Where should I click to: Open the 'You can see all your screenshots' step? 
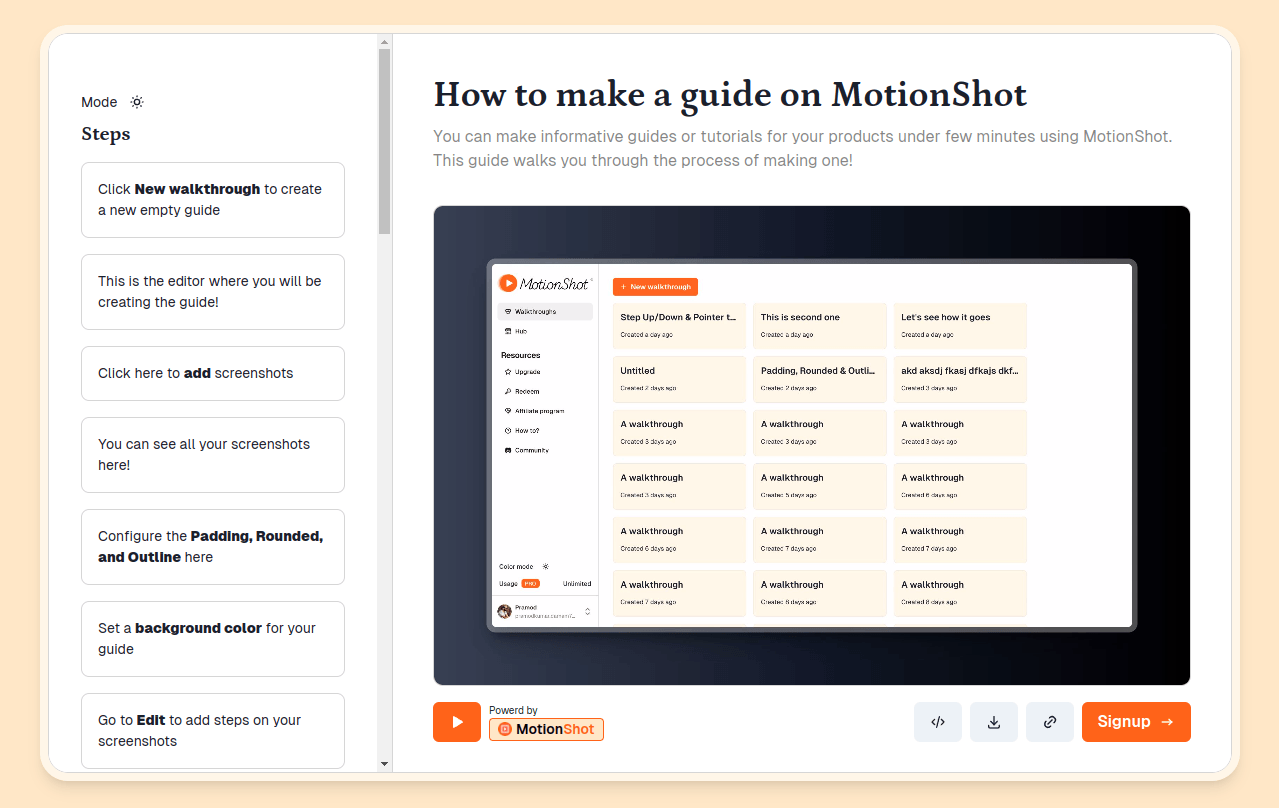(x=213, y=455)
